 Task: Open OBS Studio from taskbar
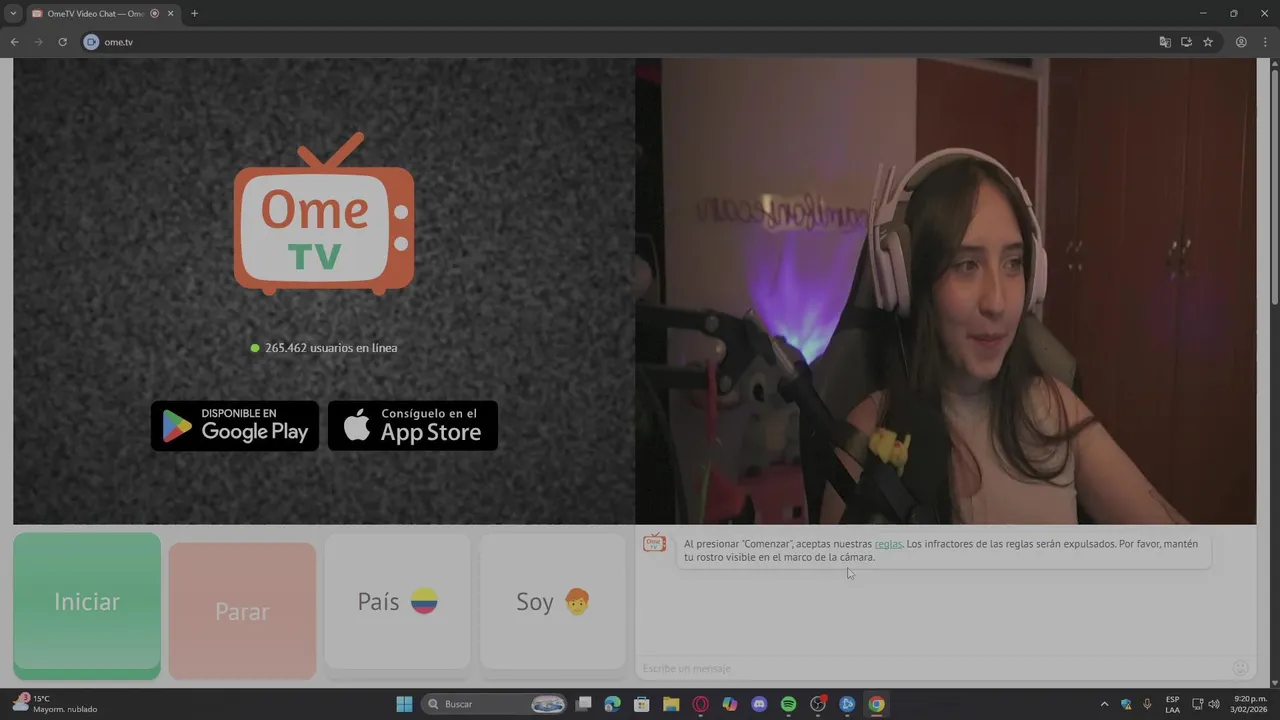[x=818, y=704]
